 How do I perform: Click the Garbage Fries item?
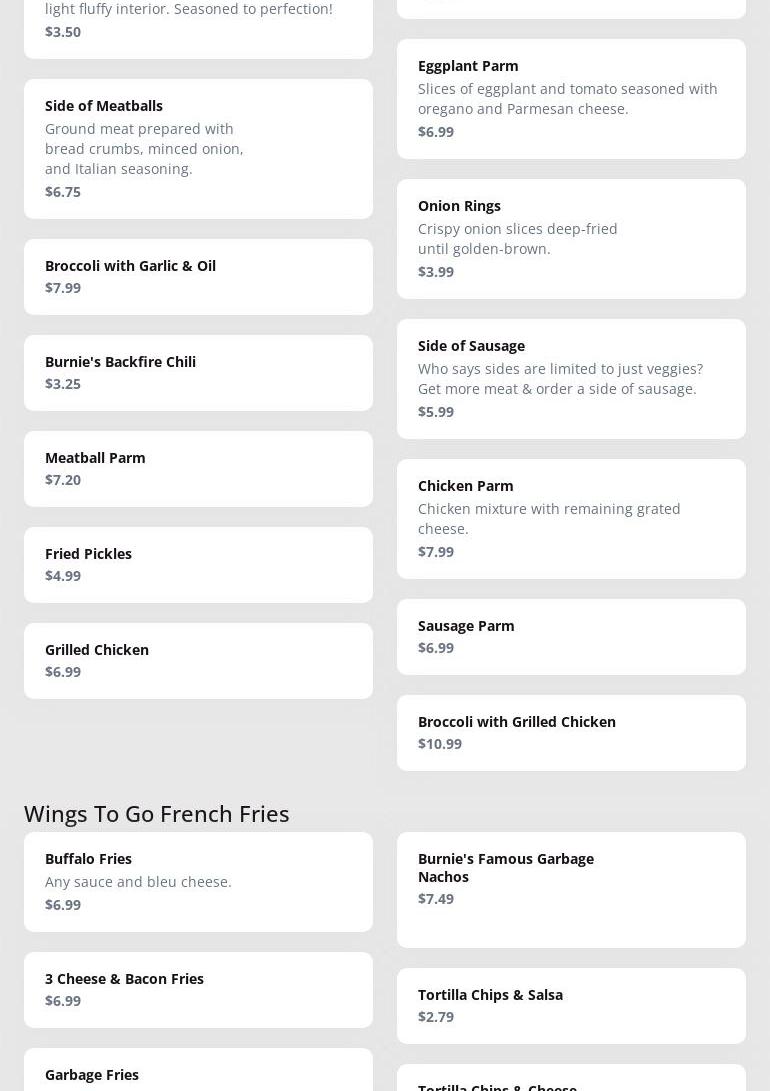tap(92, 1074)
